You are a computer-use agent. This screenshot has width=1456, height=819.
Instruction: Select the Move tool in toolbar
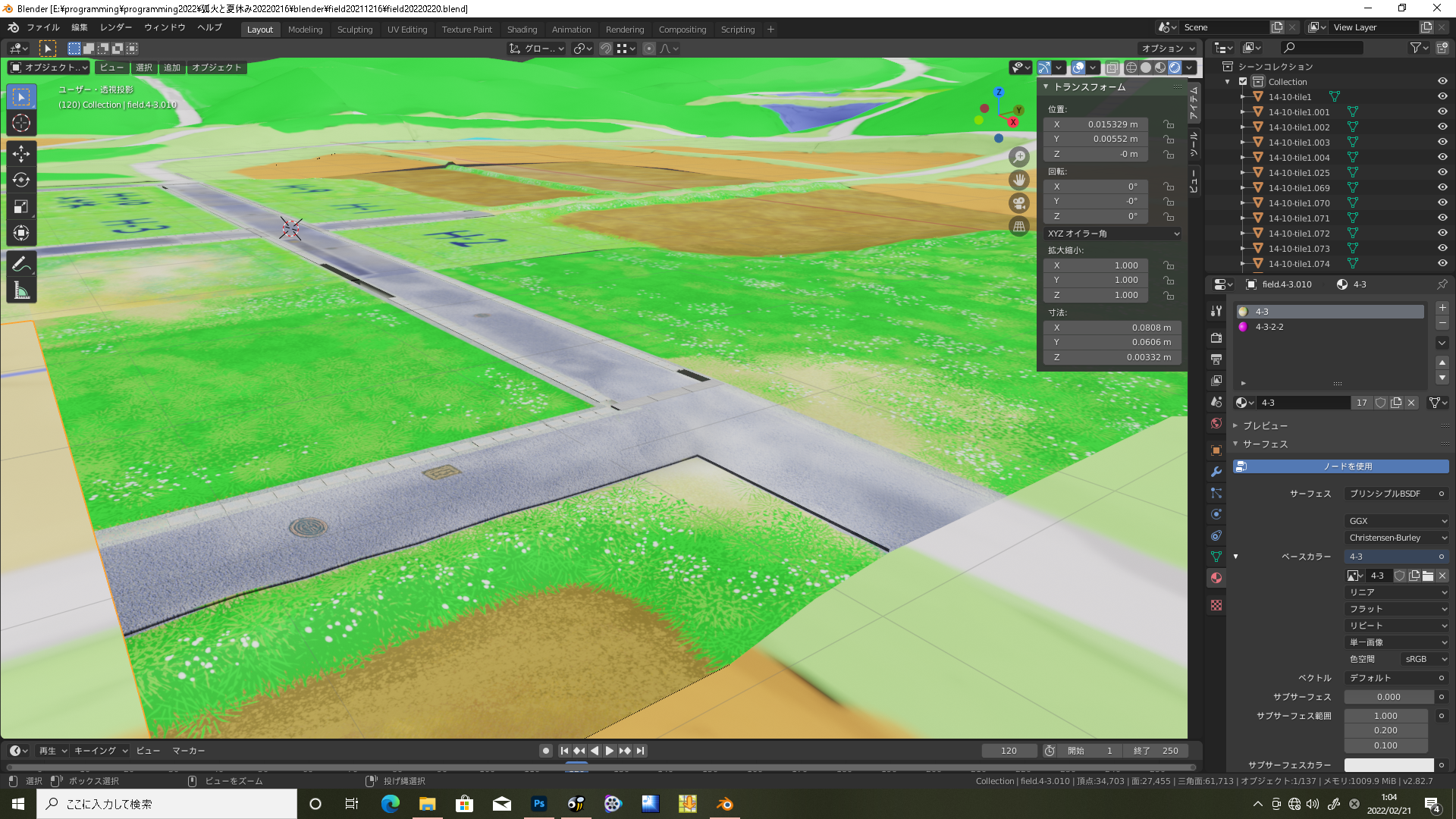(21, 154)
